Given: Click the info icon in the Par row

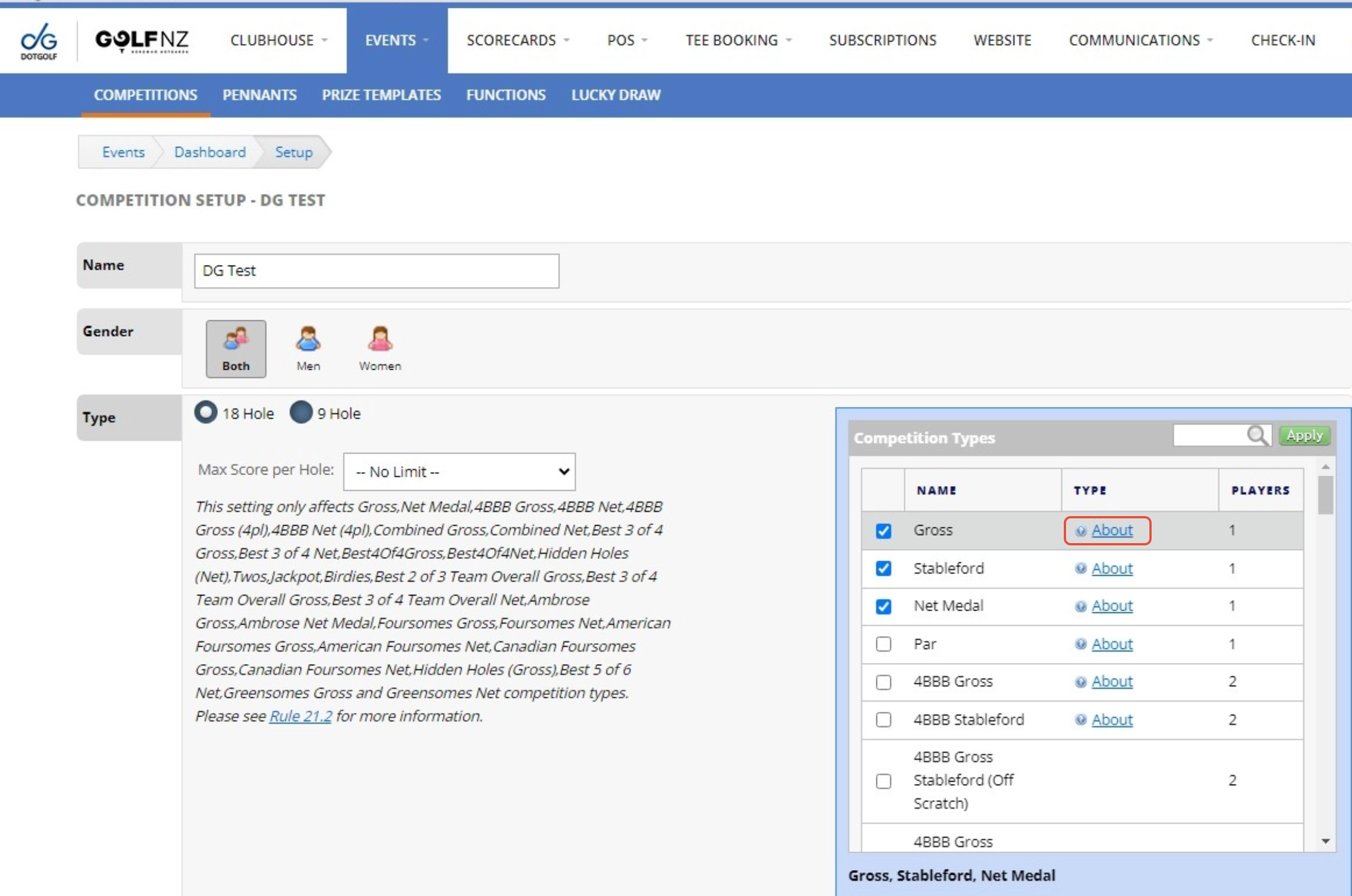Looking at the screenshot, I should pos(1080,644).
